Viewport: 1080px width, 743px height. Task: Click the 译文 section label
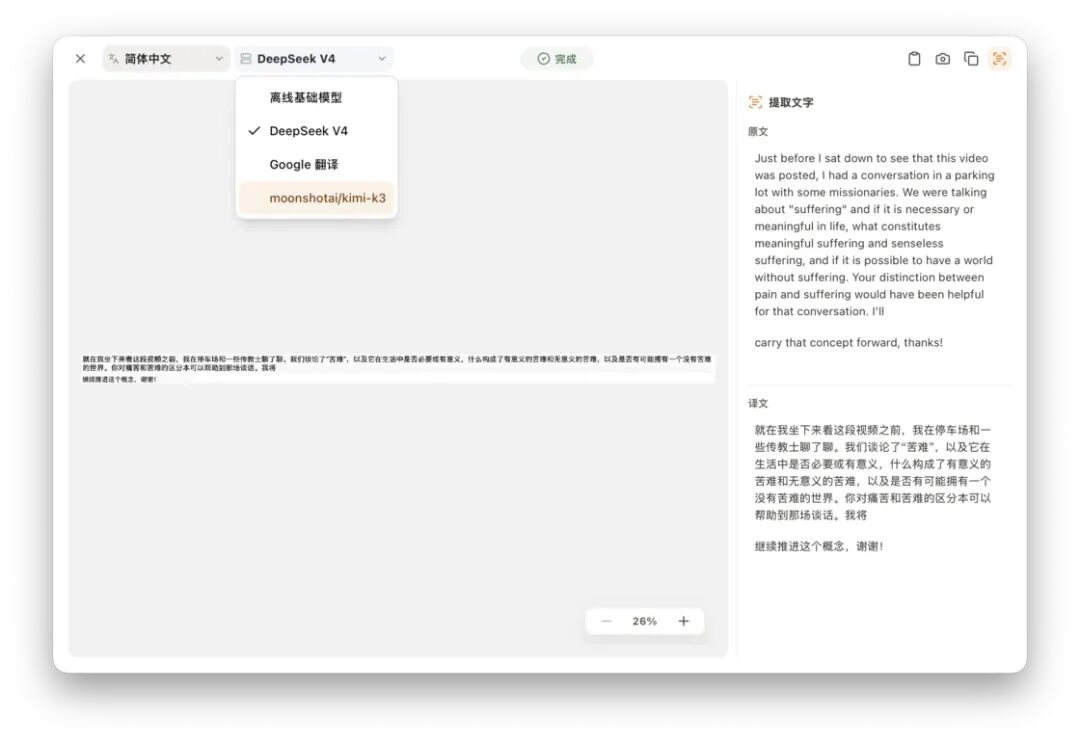coord(758,404)
